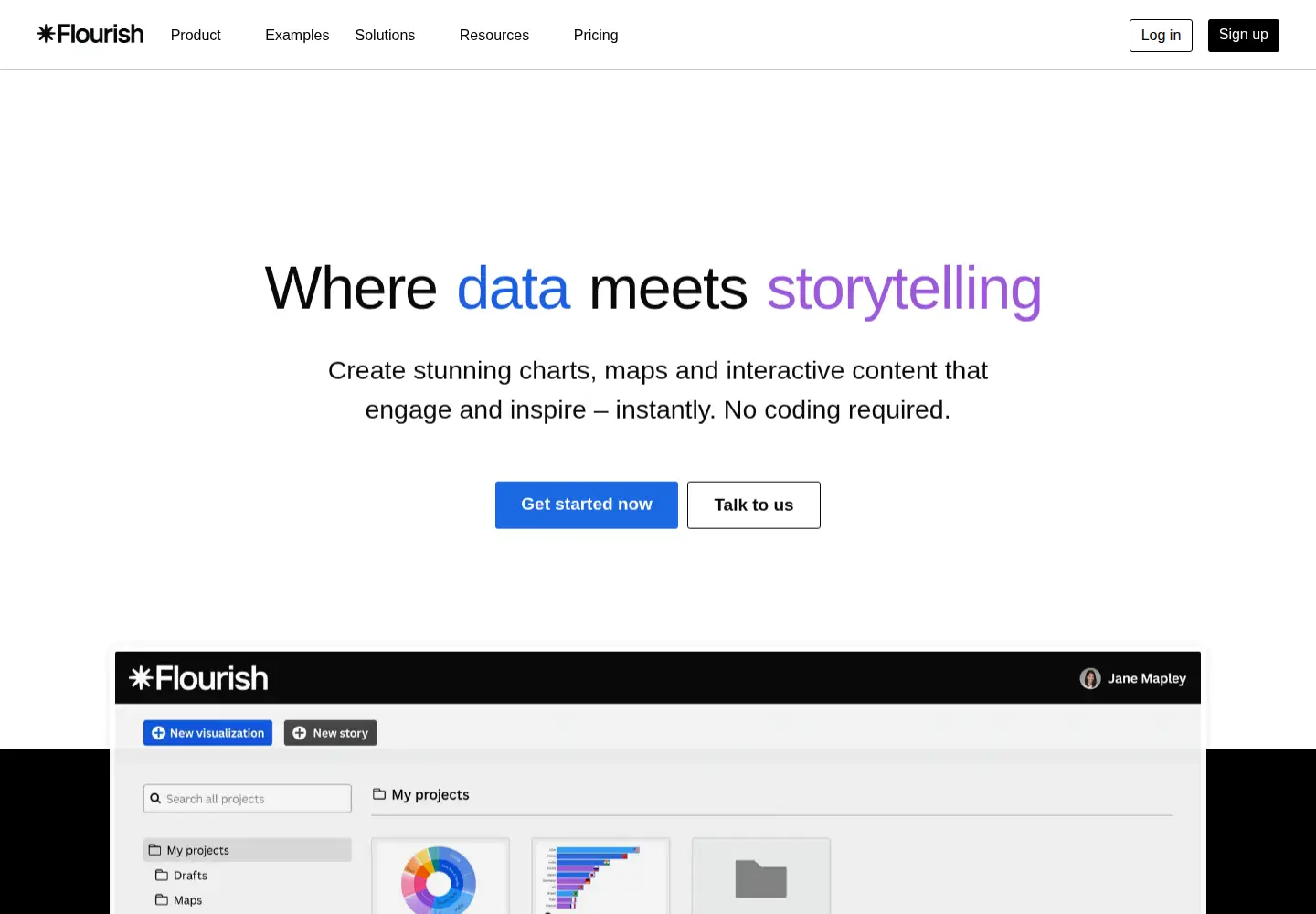This screenshot has height=914, width=1316.
Task: Click the Sign up button
Action: [x=1244, y=36]
